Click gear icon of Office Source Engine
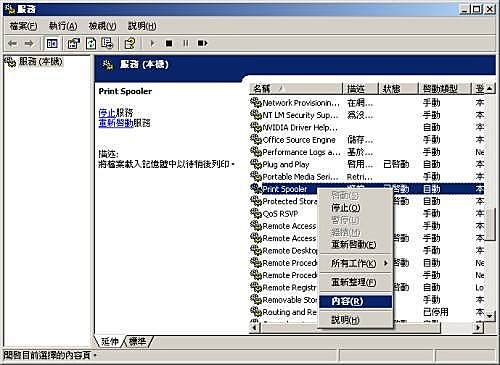 pyautogui.click(x=256, y=140)
